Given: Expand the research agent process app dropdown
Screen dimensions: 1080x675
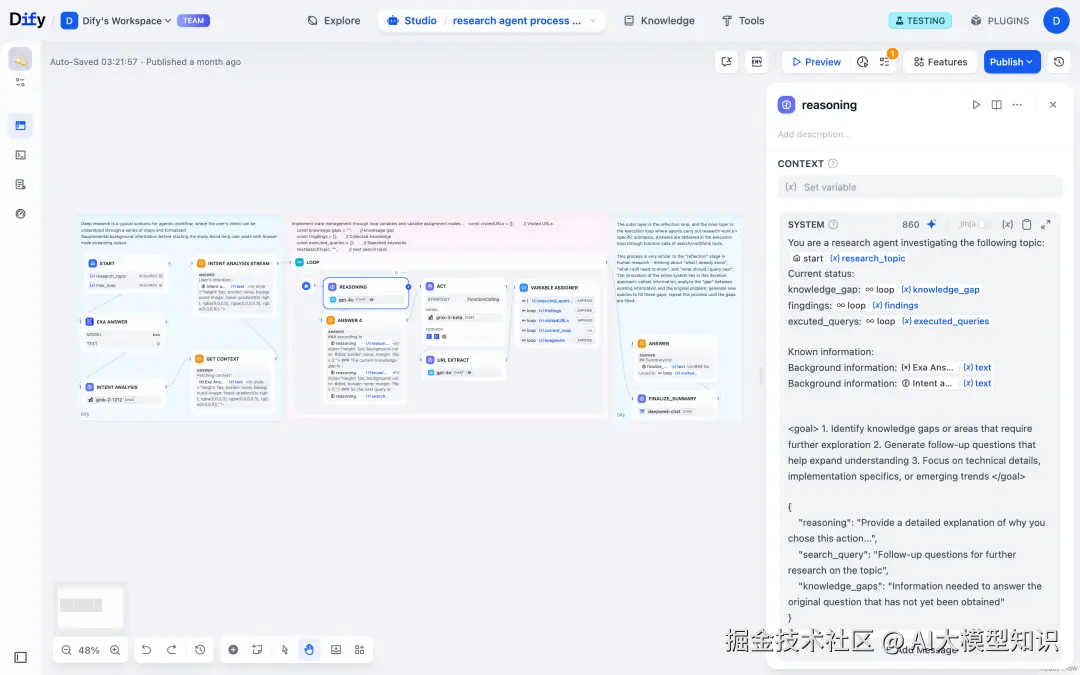Looking at the screenshot, I should (x=592, y=21).
